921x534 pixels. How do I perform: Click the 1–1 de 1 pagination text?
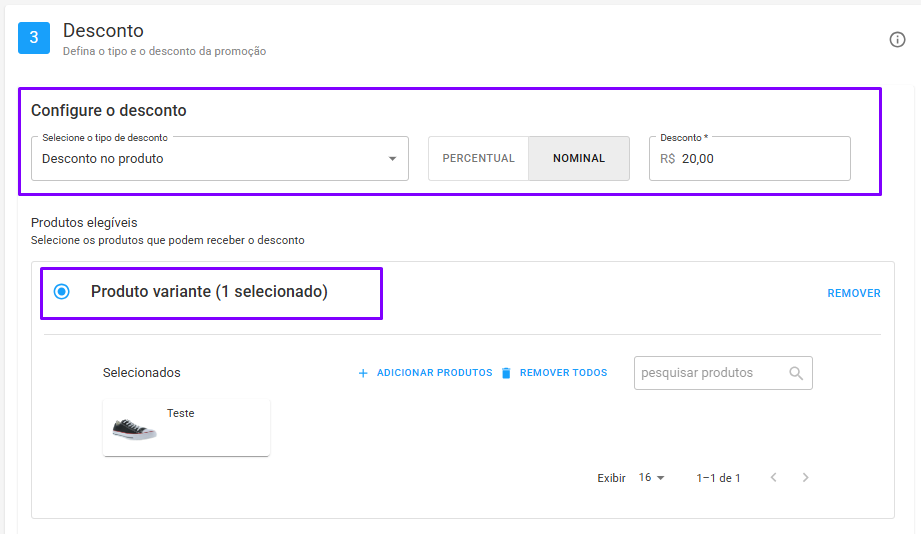[718, 478]
